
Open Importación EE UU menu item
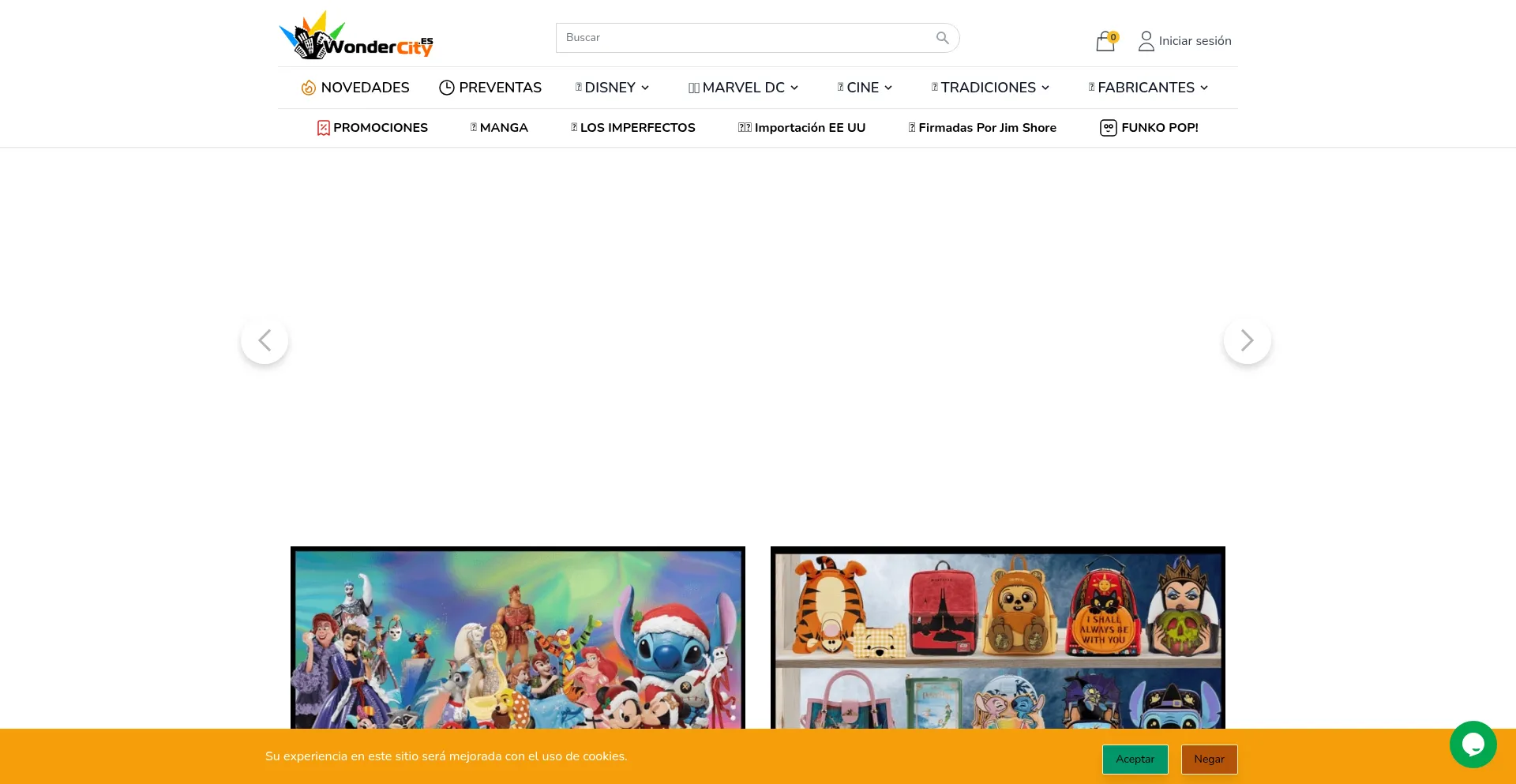(801, 128)
